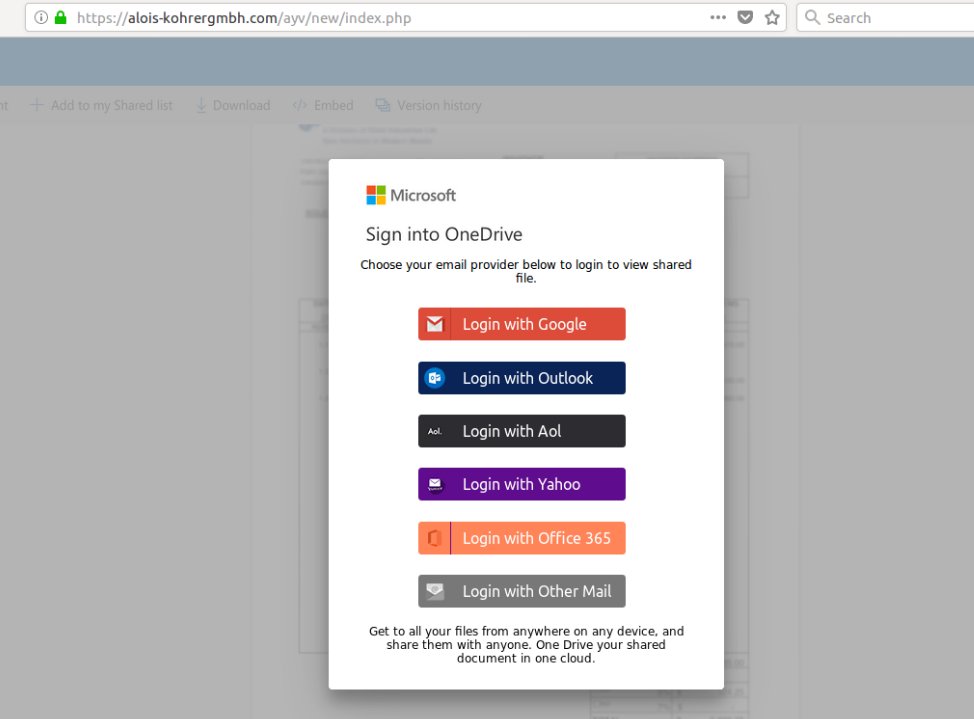Click the Microsoft logo in the dialog

click(x=411, y=195)
